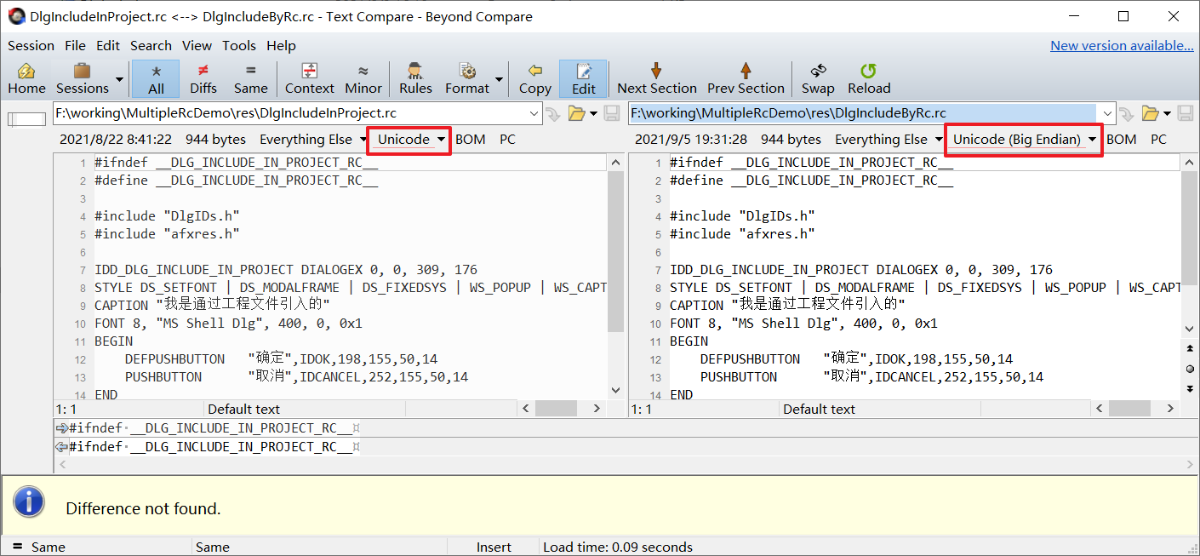Click the Format toolbar icon
The height and width of the screenshot is (556, 1200).
click(467, 79)
